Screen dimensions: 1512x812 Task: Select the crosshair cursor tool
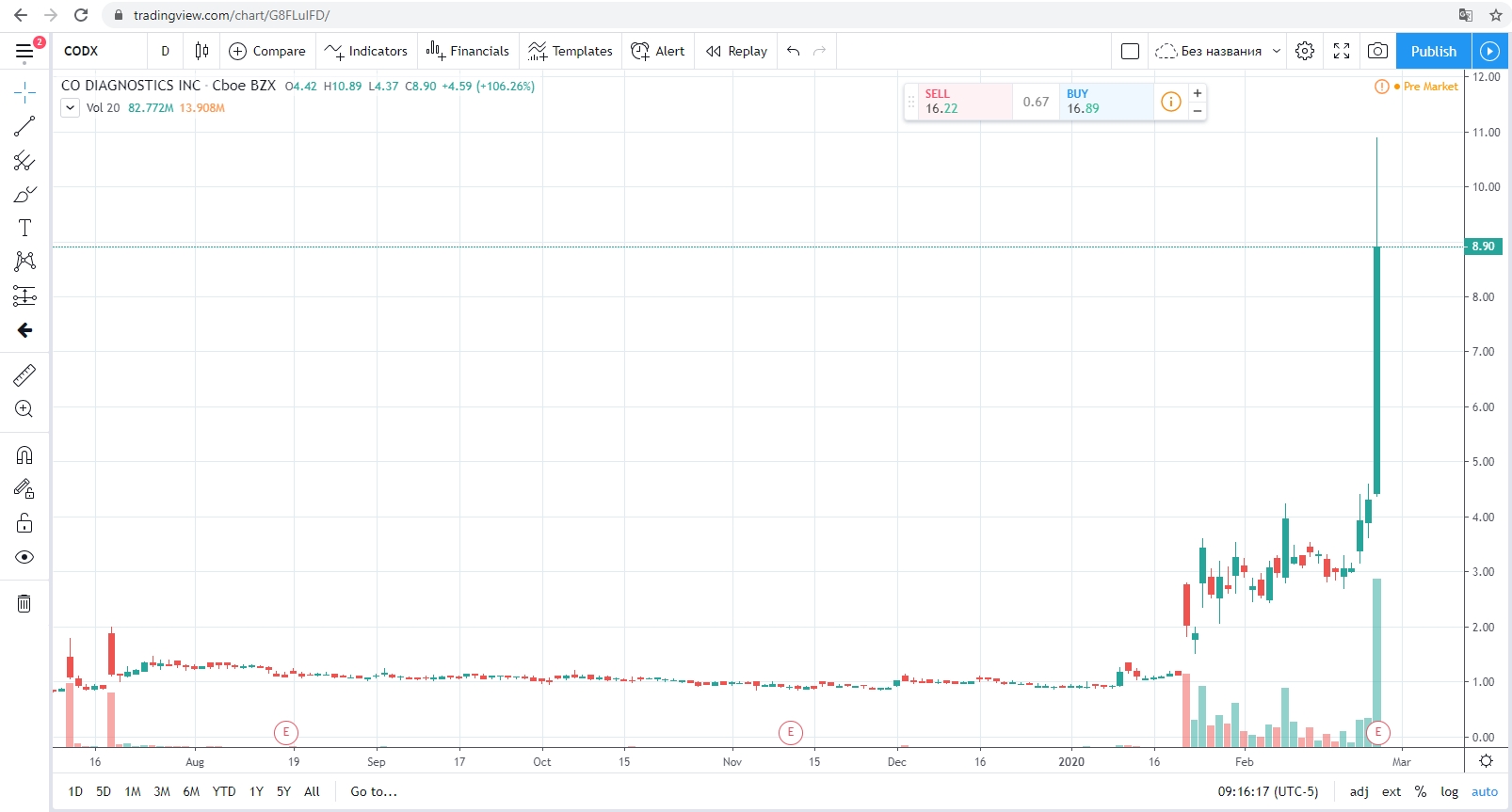pyautogui.click(x=24, y=91)
